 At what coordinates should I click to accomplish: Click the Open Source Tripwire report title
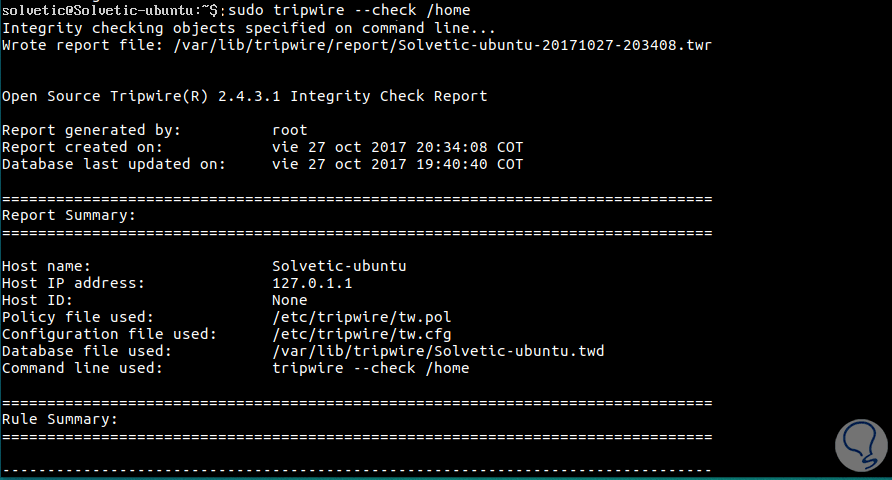245,96
